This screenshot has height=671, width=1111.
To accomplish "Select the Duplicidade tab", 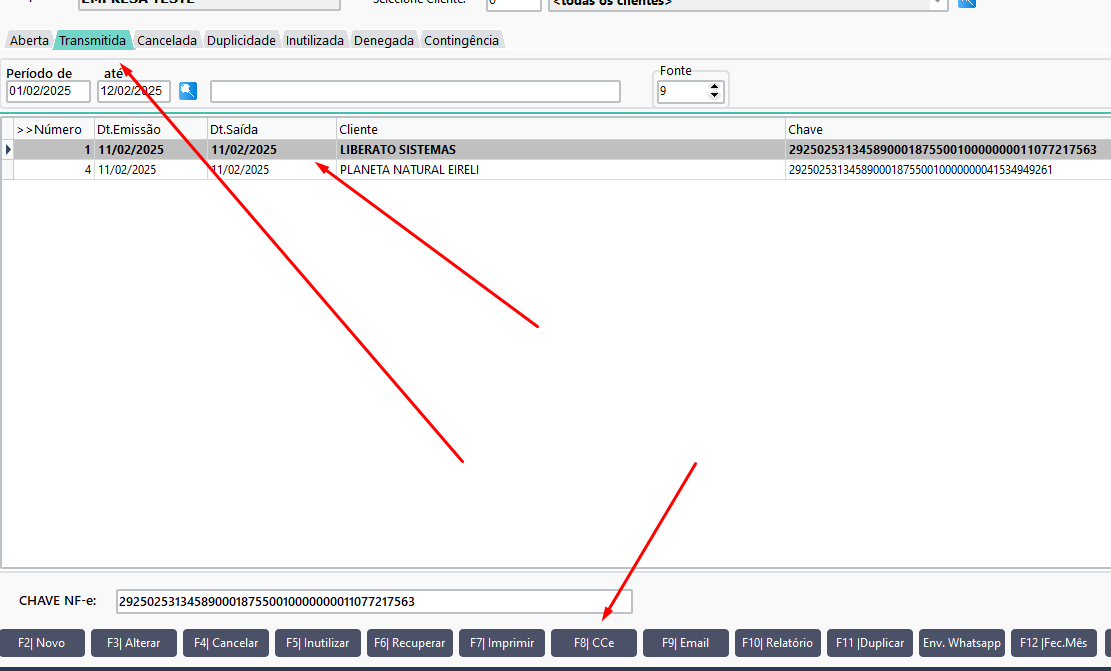I will coord(241,40).
